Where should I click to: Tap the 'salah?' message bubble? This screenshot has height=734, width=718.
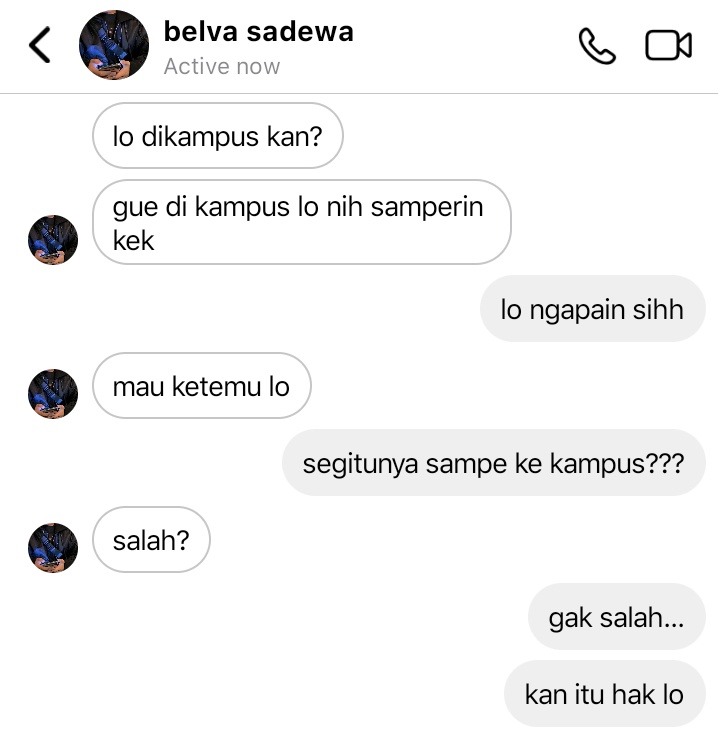pyautogui.click(x=151, y=540)
